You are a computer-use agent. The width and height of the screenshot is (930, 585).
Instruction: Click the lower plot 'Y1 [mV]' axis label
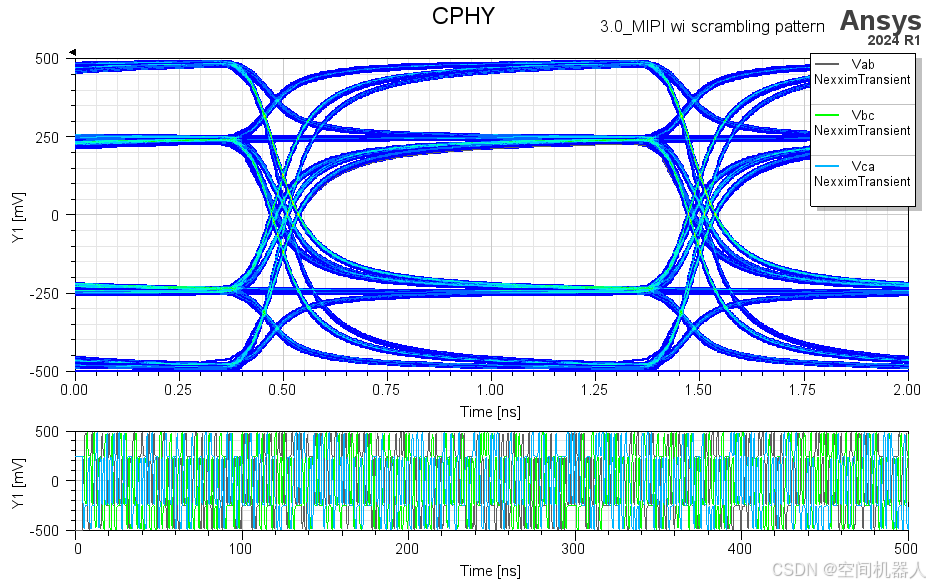tap(18, 483)
